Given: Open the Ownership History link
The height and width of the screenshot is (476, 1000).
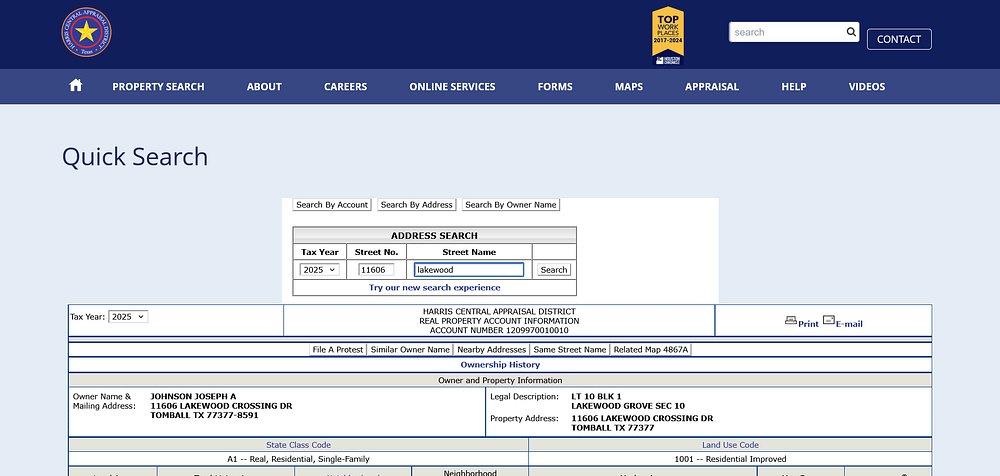Looking at the screenshot, I should point(500,365).
